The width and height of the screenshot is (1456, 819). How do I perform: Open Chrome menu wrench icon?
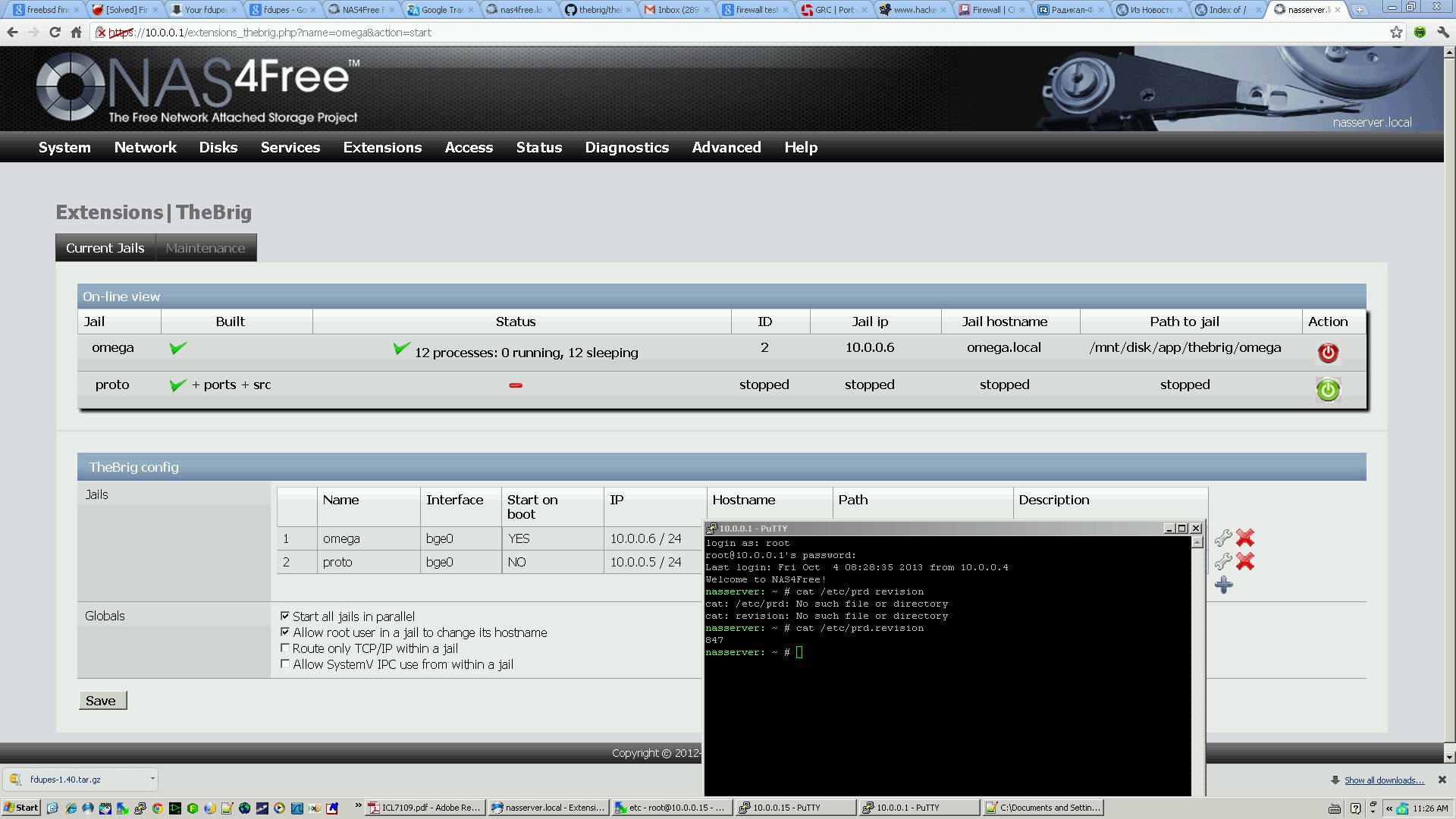pyautogui.click(x=1442, y=32)
